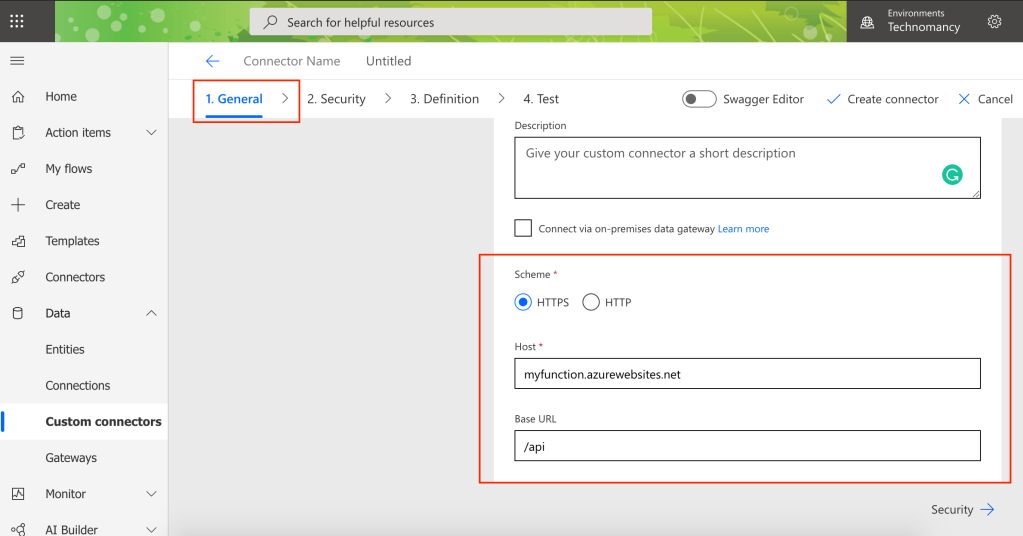1023x536 pixels.
Task: Enable the Swagger Editor toggle
Action: click(699, 99)
